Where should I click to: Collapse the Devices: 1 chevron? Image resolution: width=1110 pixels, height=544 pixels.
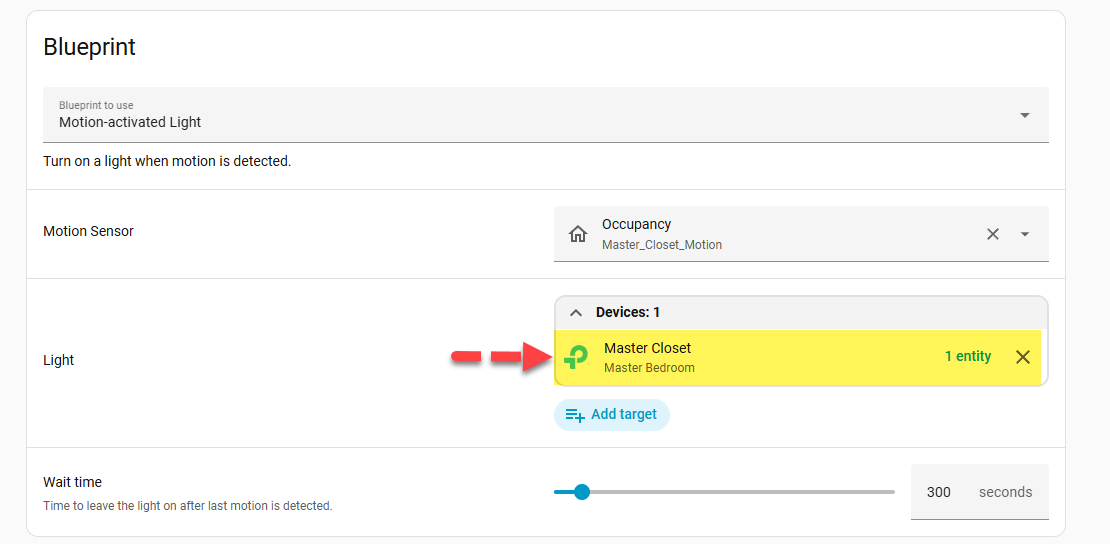[x=576, y=313]
